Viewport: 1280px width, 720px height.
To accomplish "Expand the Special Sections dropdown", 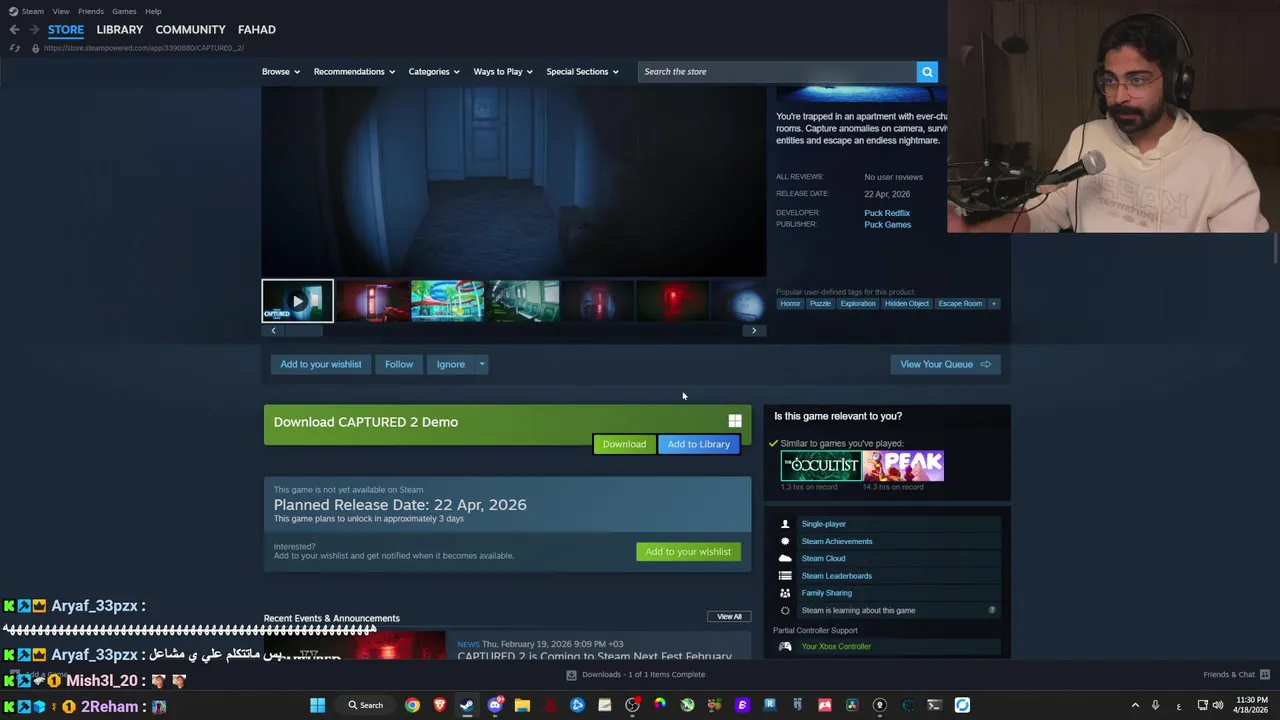I will tap(582, 72).
